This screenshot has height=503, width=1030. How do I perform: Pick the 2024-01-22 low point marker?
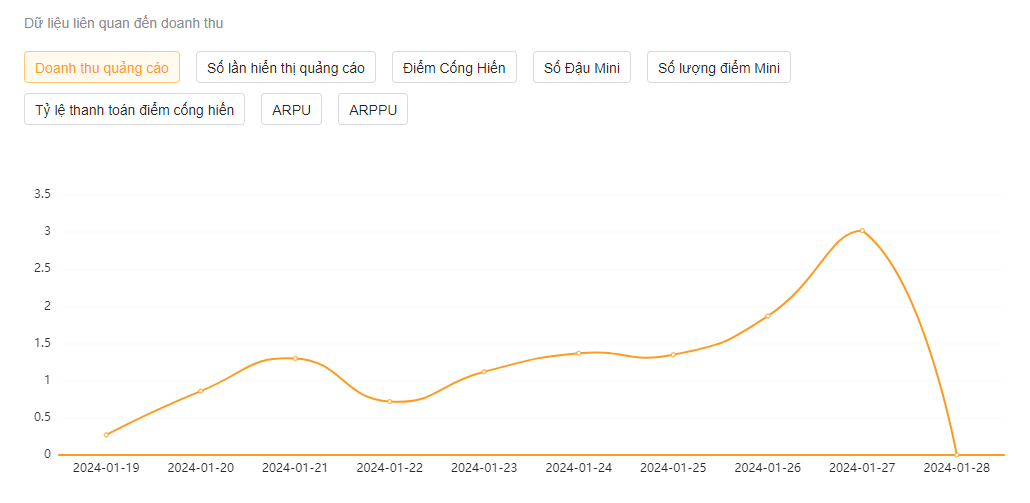tap(389, 401)
